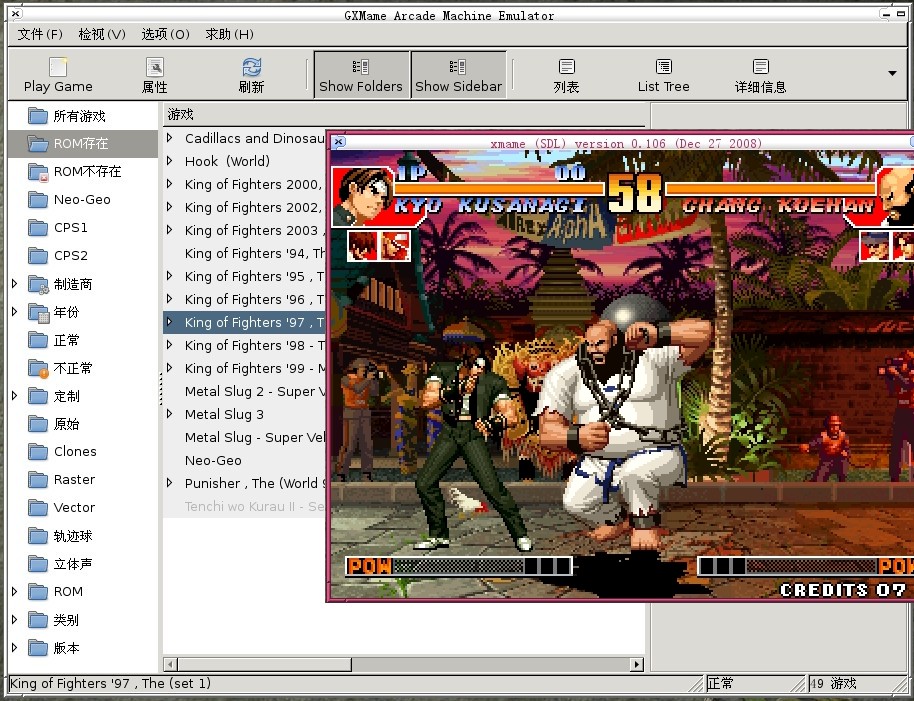Image resolution: width=914 pixels, height=701 pixels.
Task: Open the 文件(F) menu
Action: pyautogui.click(x=40, y=34)
